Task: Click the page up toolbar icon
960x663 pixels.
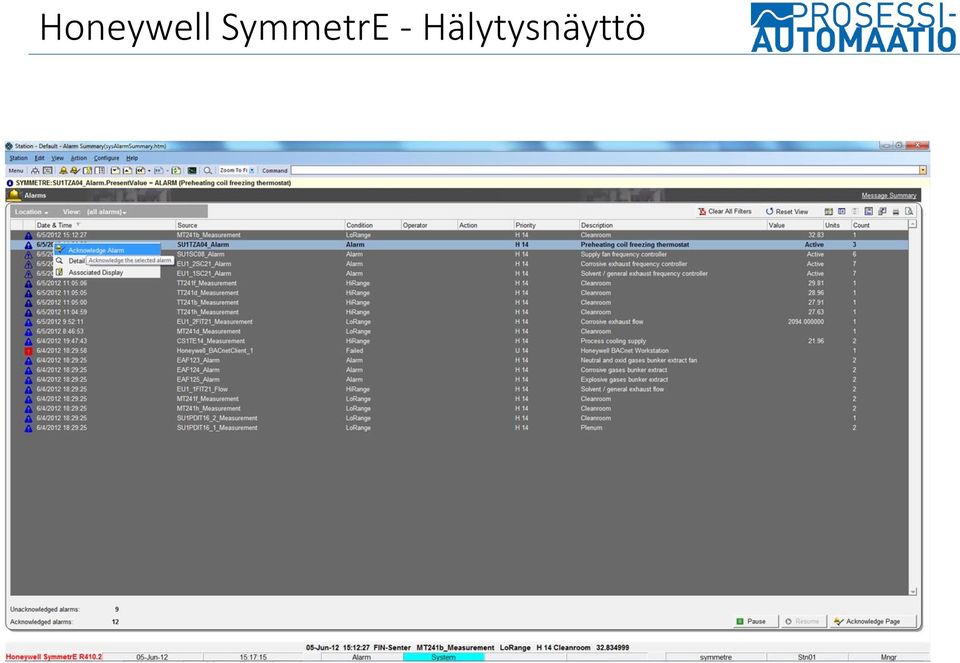Action: [x=127, y=170]
